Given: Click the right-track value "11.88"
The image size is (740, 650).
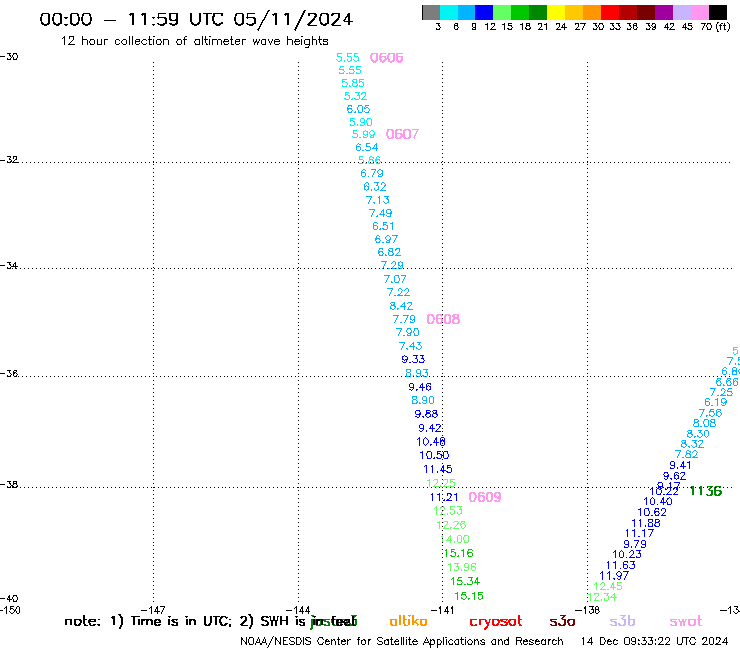Looking at the screenshot, I should click(646, 523).
